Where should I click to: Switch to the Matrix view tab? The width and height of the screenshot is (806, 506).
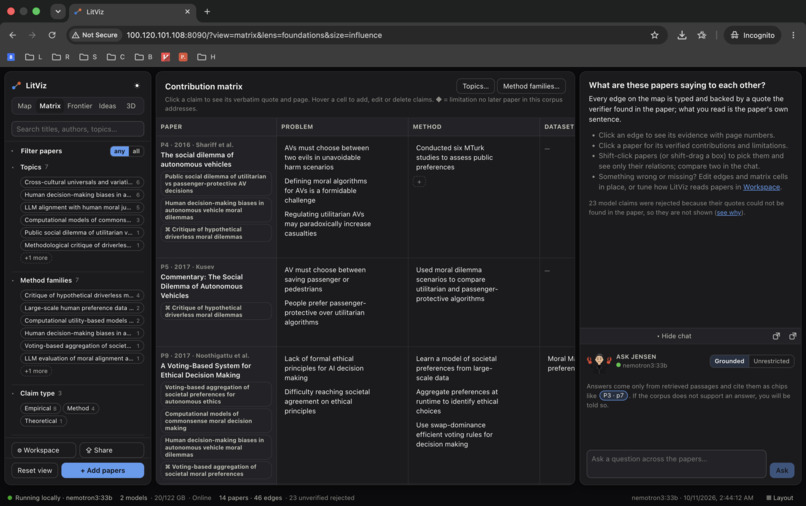coord(50,106)
